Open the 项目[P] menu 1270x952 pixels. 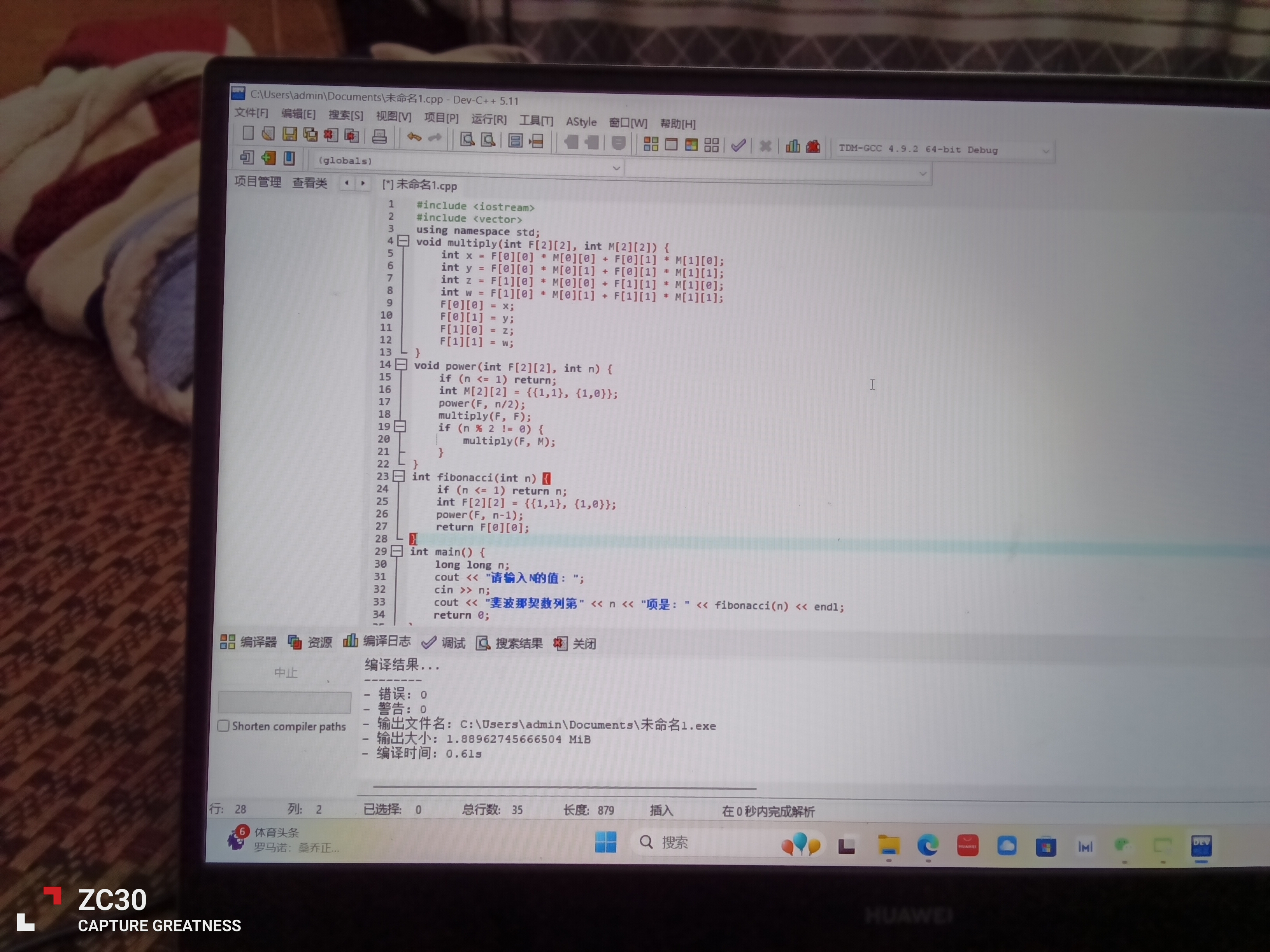(x=442, y=117)
